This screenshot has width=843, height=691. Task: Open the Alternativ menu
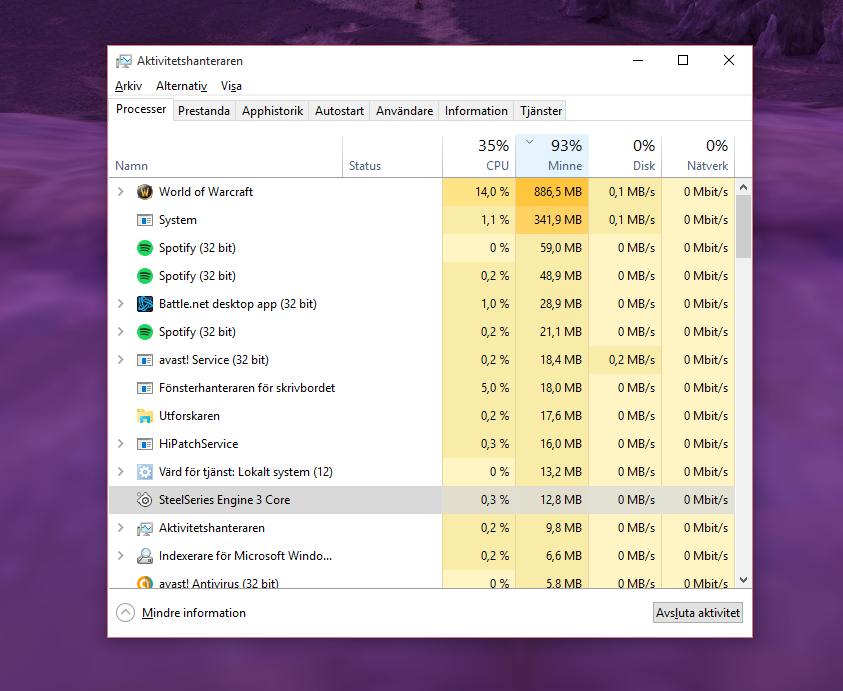click(x=182, y=86)
